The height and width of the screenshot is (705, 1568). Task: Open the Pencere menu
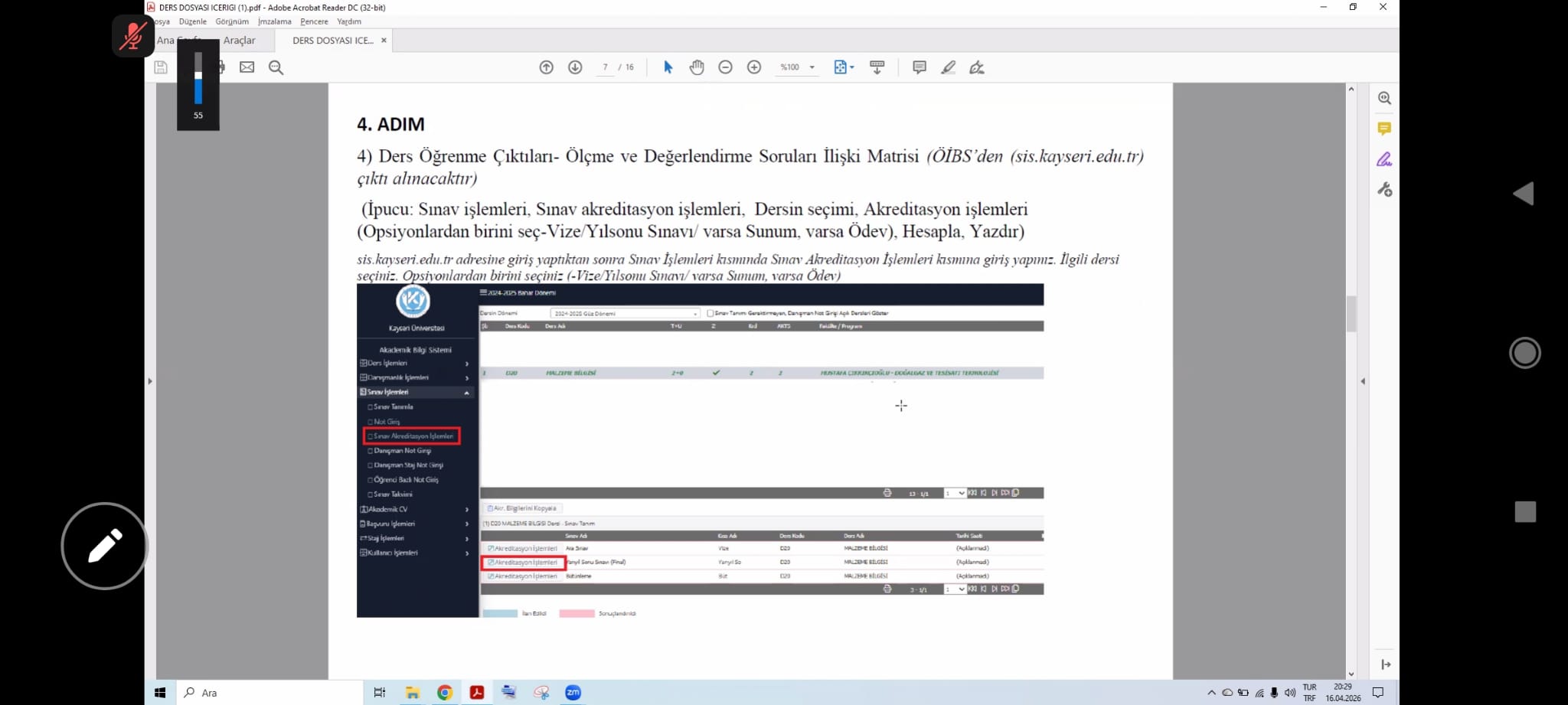click(x=314, y=21)
